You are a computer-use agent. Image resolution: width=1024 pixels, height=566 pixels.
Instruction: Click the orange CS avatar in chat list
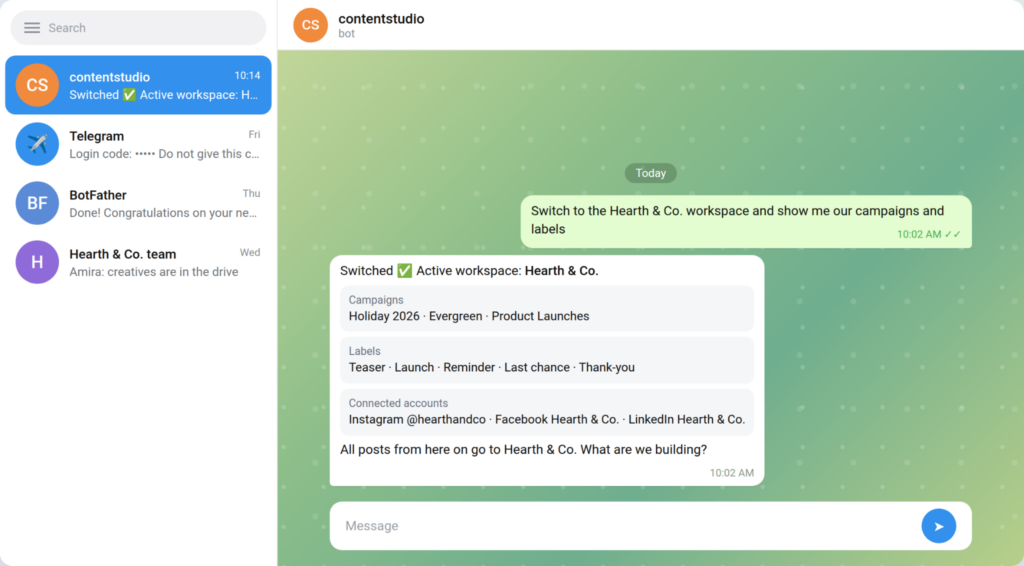[37, 85]
